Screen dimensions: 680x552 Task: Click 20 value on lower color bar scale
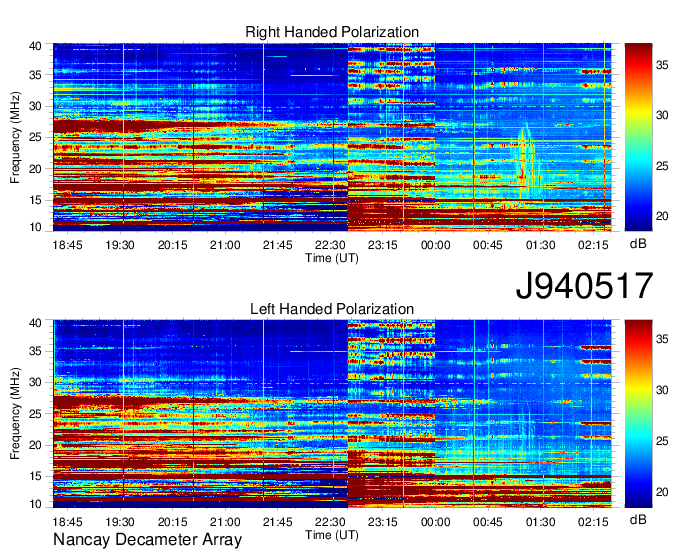point(662,492)
